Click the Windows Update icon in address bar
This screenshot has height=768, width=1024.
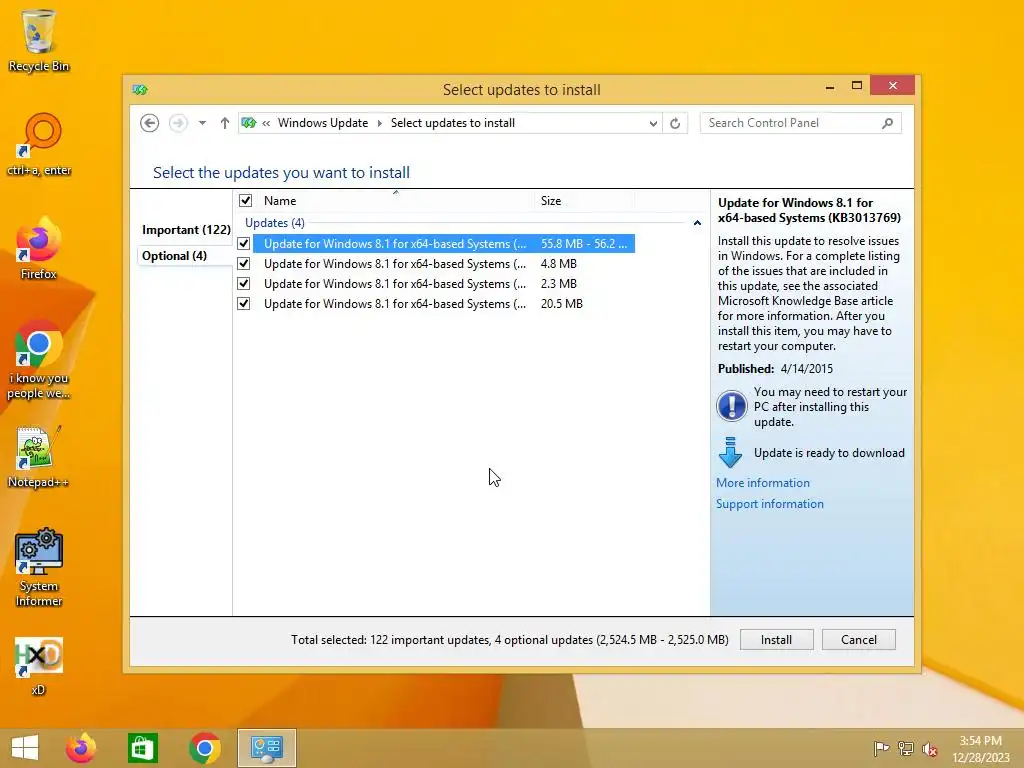pos(248,123)
